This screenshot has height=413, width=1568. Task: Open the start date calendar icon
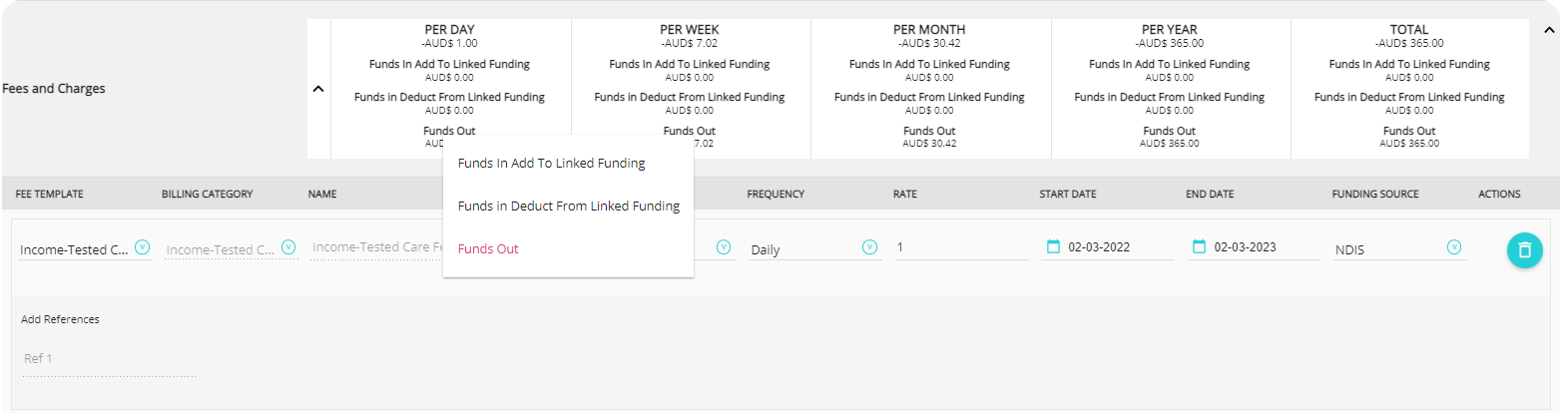[x=1053, y=246]
